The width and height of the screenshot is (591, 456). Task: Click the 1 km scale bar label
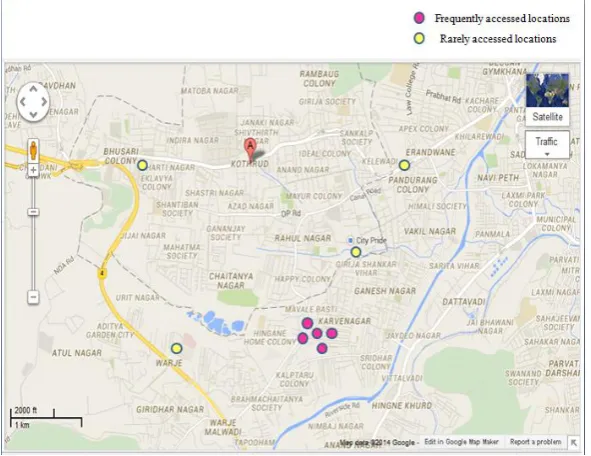[22, 425]
